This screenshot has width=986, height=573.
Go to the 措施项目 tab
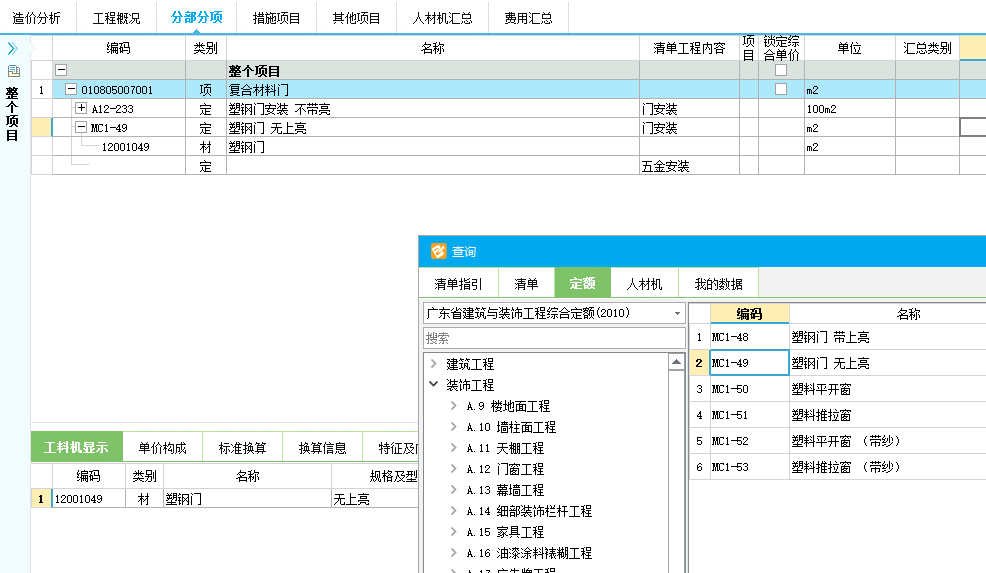[x=277, y=18]
